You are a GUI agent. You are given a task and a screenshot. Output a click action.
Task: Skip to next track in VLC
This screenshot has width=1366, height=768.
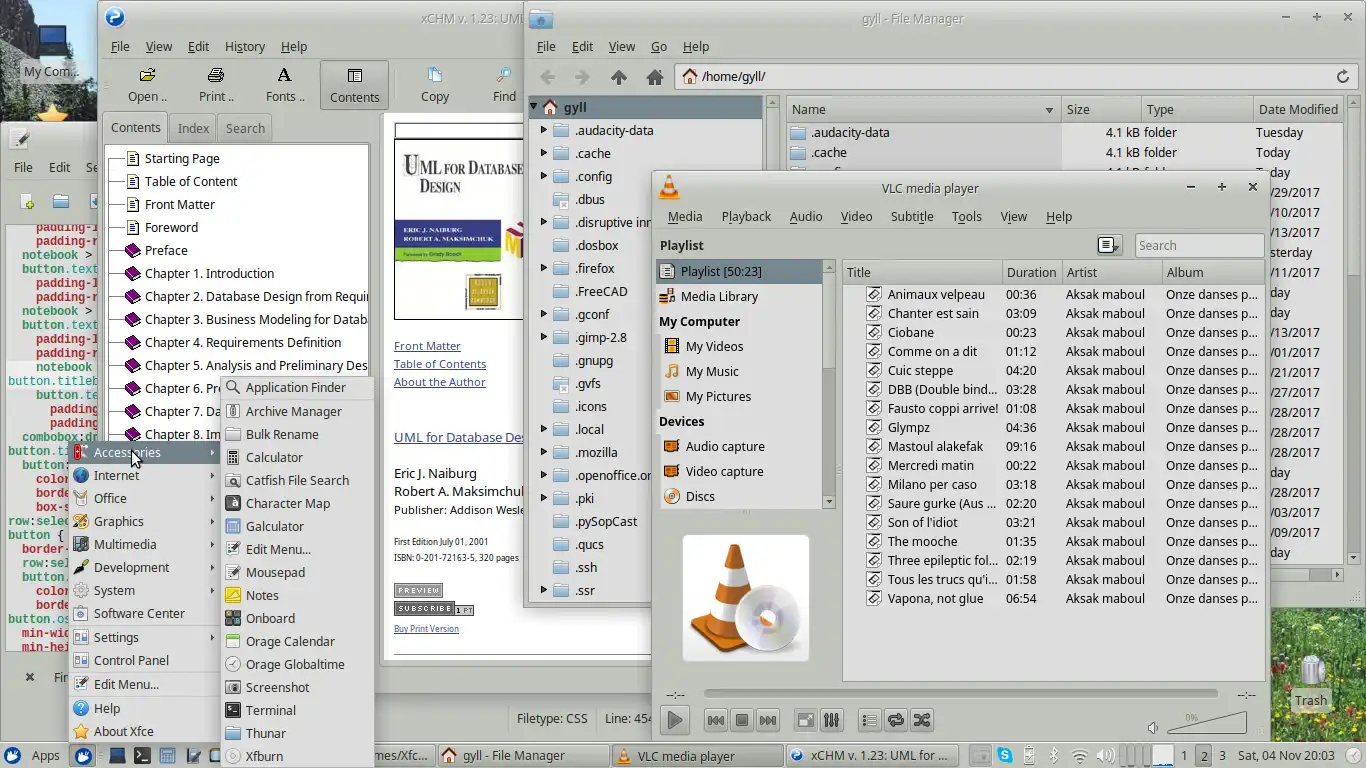768,720
